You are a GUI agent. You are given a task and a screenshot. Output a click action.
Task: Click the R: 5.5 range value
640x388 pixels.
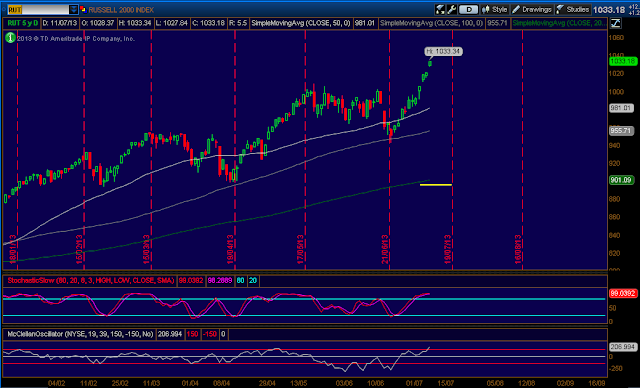pyautogui.click(x=238, y=23)
